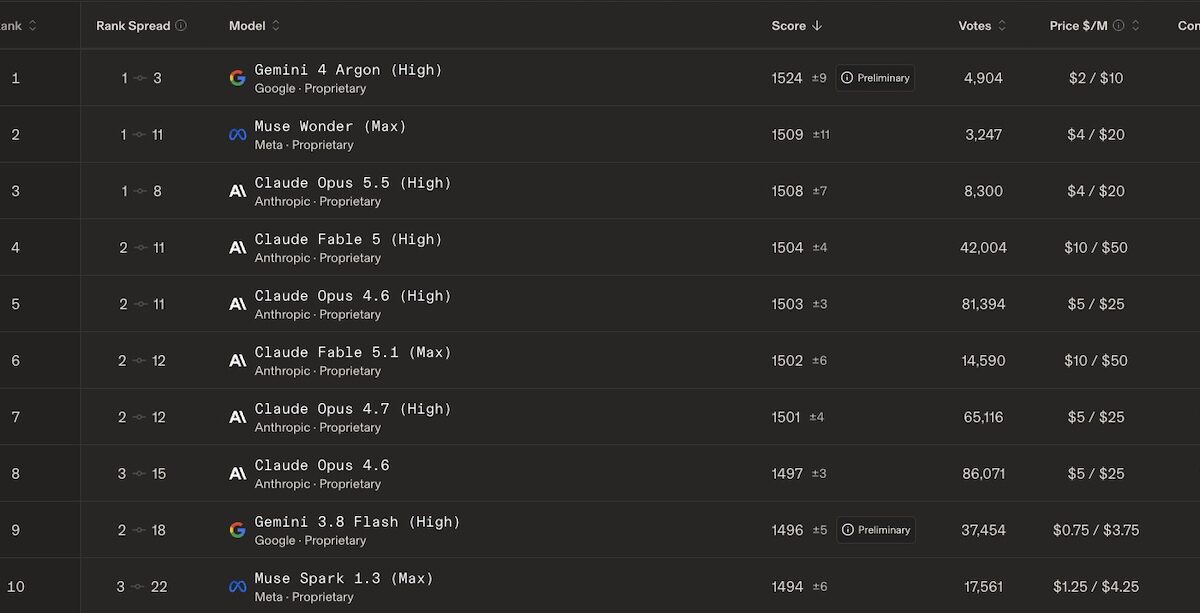Show the info tooltip icon next to Price $/M
The width and height of the screenshot is (1200, 613).
click(1119, 26)
